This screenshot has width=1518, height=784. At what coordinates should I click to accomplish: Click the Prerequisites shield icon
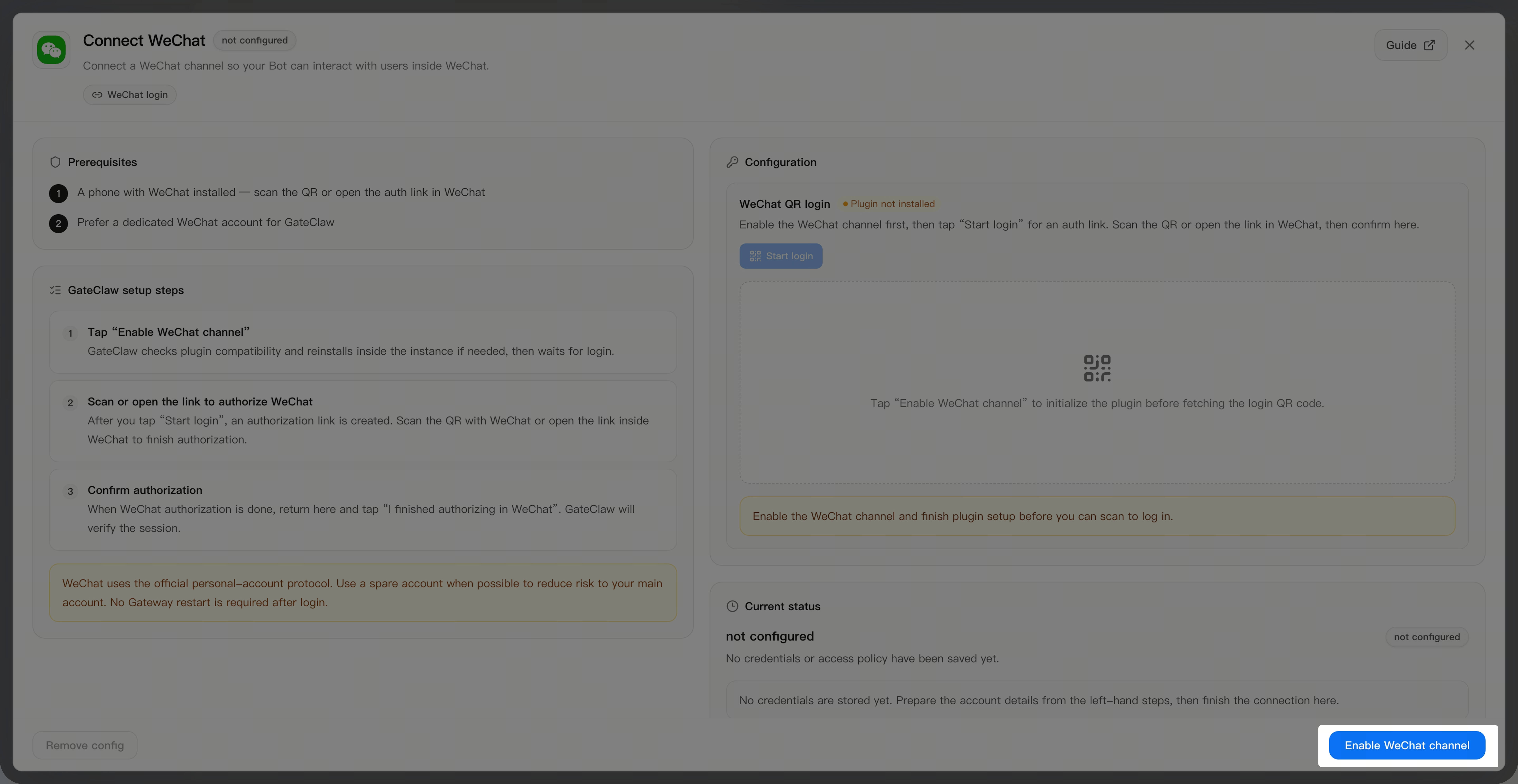pos(55,162)
